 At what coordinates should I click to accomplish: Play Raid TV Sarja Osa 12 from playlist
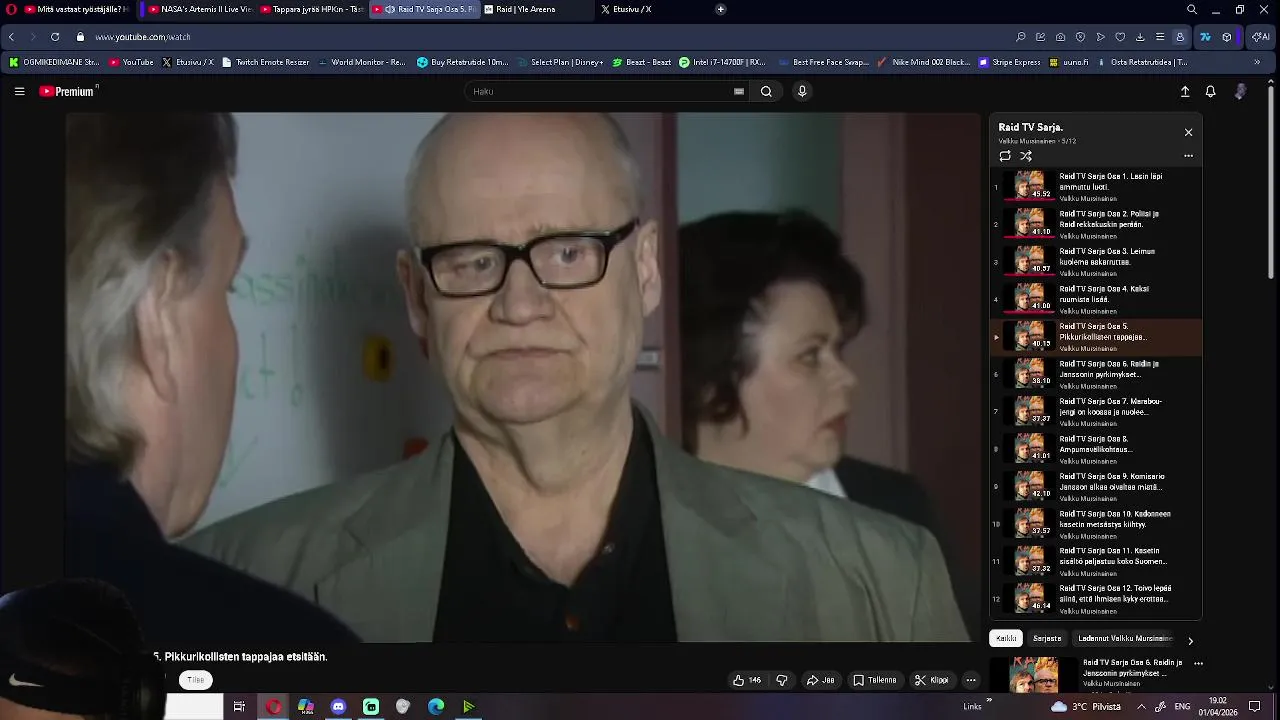pyautogui.click(x=1096, y=599)
